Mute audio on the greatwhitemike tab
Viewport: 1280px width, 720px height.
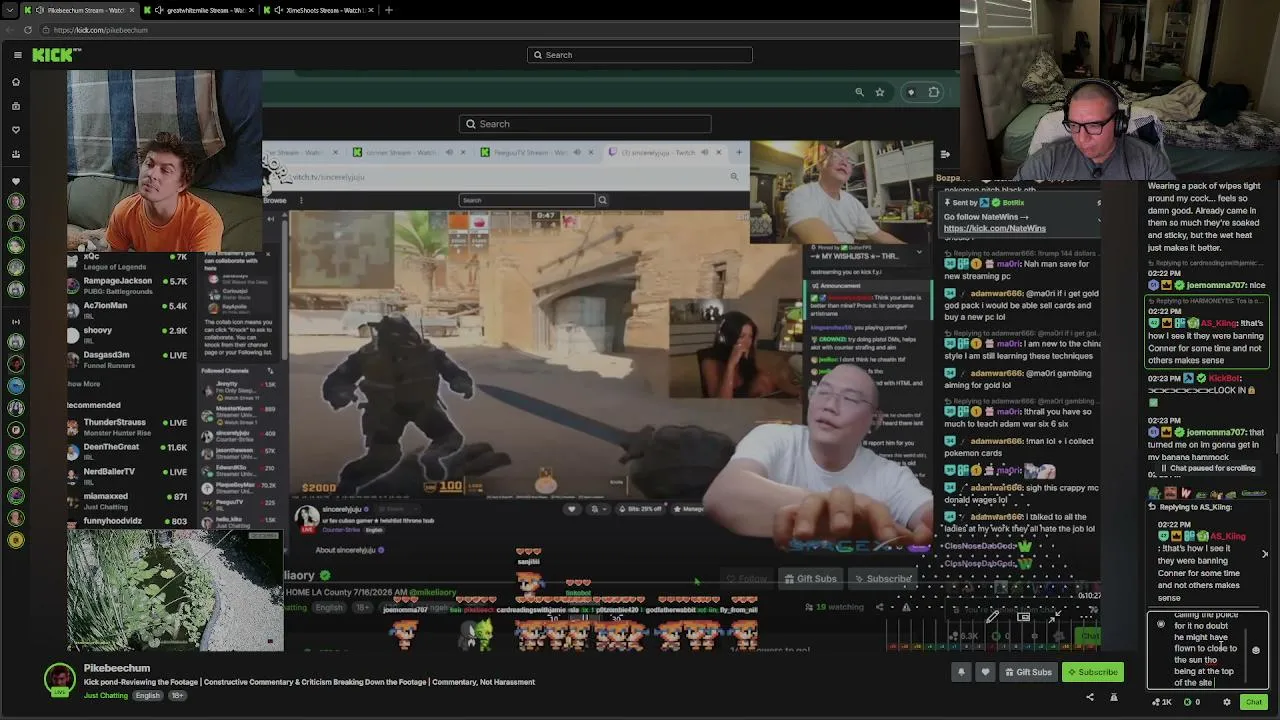[159, 10]
